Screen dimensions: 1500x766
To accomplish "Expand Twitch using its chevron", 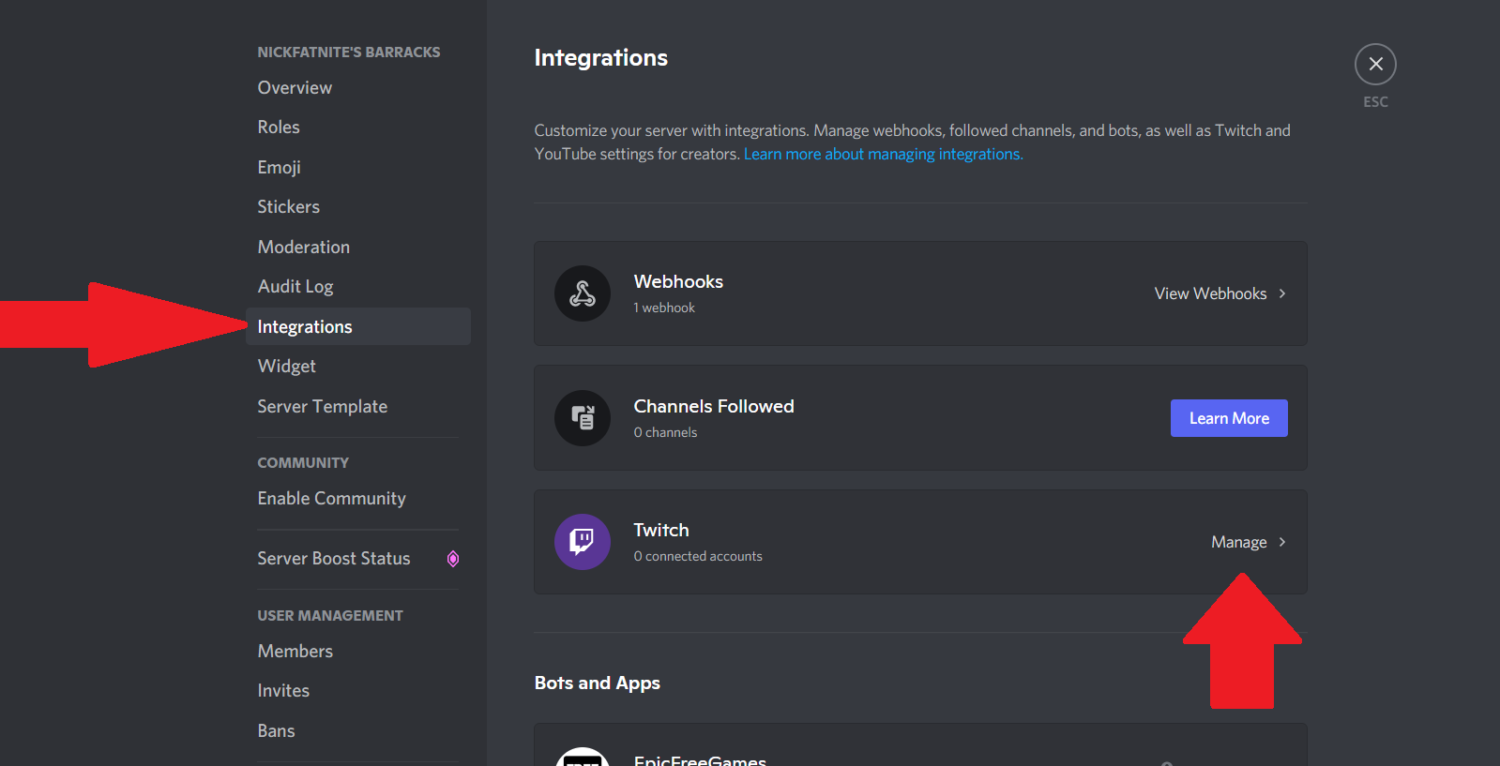I will [1282, 542].
